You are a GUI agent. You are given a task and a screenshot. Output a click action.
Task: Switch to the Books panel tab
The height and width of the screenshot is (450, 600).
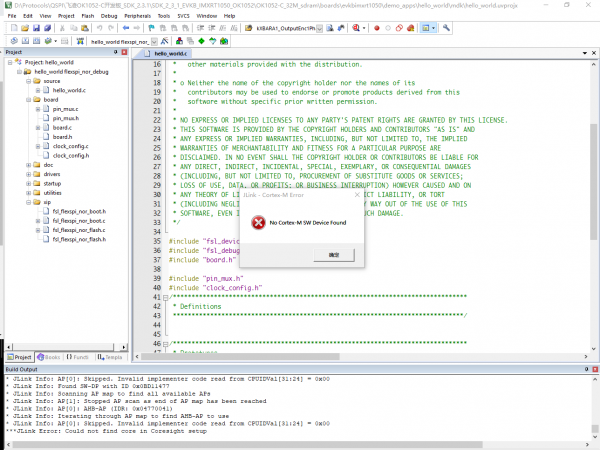(x=50, y=356)
